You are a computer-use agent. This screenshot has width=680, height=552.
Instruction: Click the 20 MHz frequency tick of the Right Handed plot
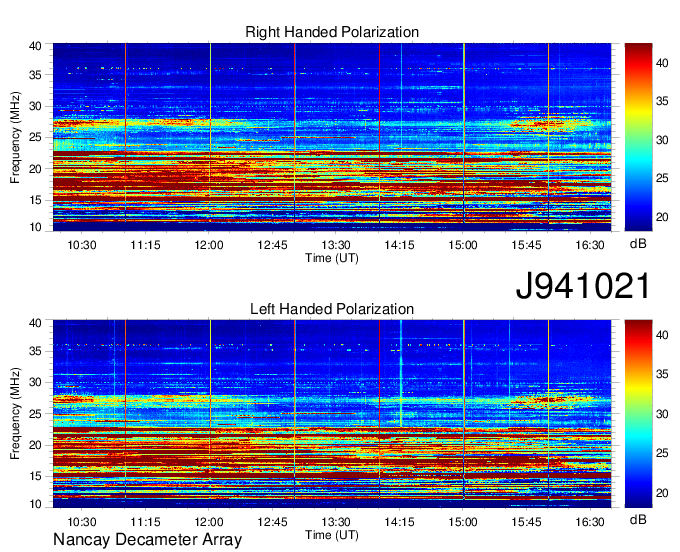coord(35,169)
